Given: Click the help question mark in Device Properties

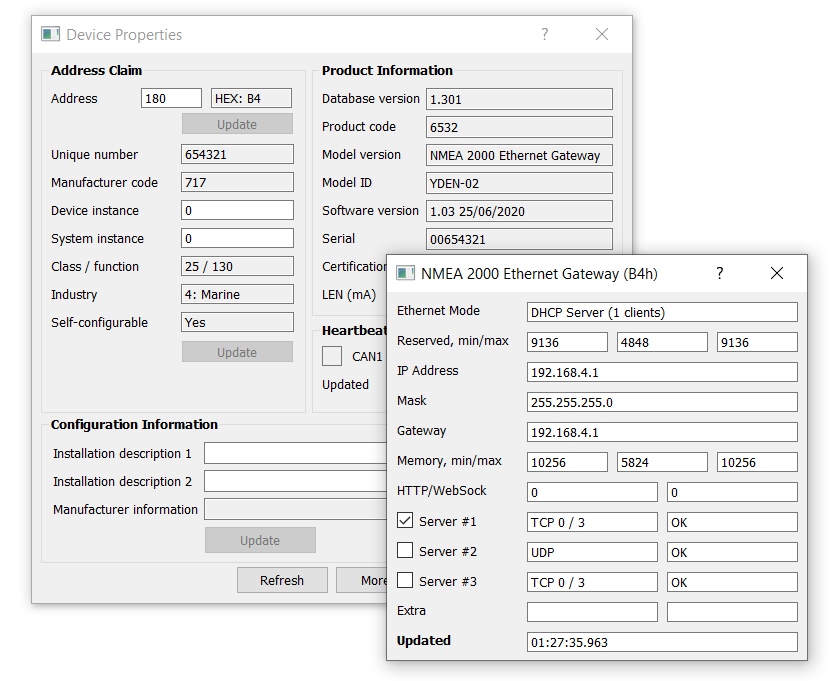Looking at the screenshot, I should 545,34.
